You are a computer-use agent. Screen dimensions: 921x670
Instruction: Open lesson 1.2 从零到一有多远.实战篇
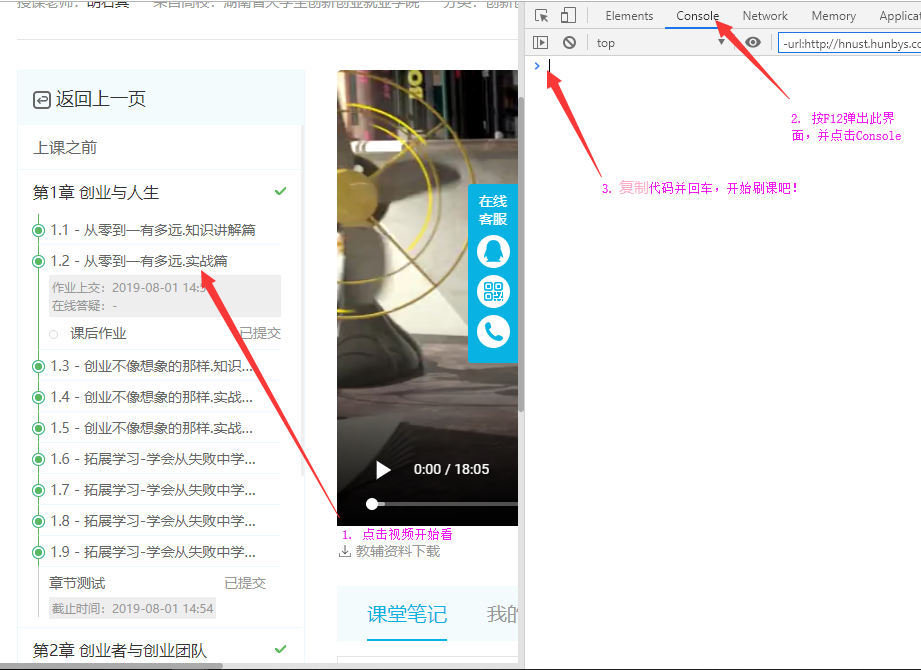(139, 261)
